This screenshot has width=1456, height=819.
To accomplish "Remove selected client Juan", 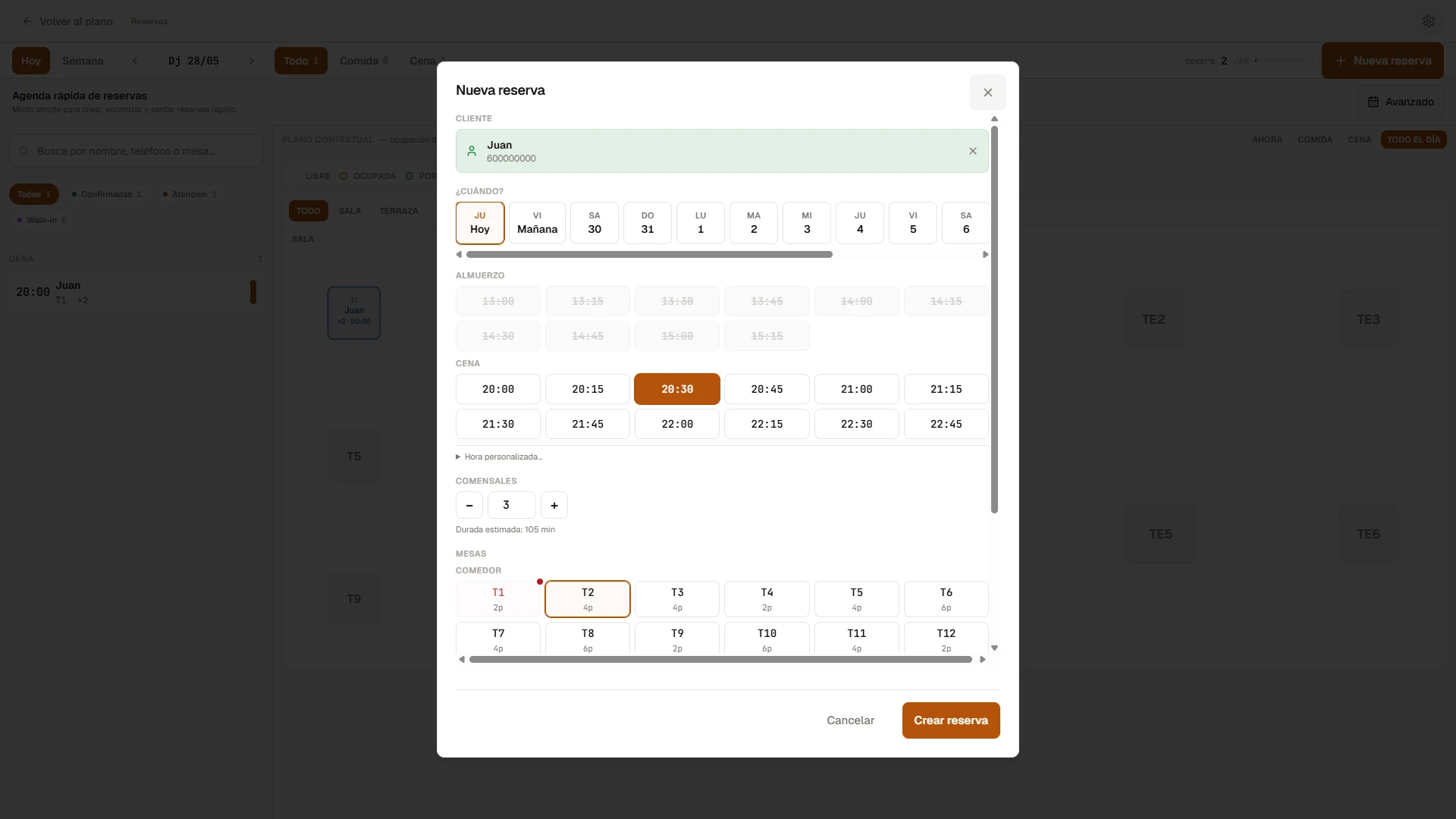I will 973,151.
